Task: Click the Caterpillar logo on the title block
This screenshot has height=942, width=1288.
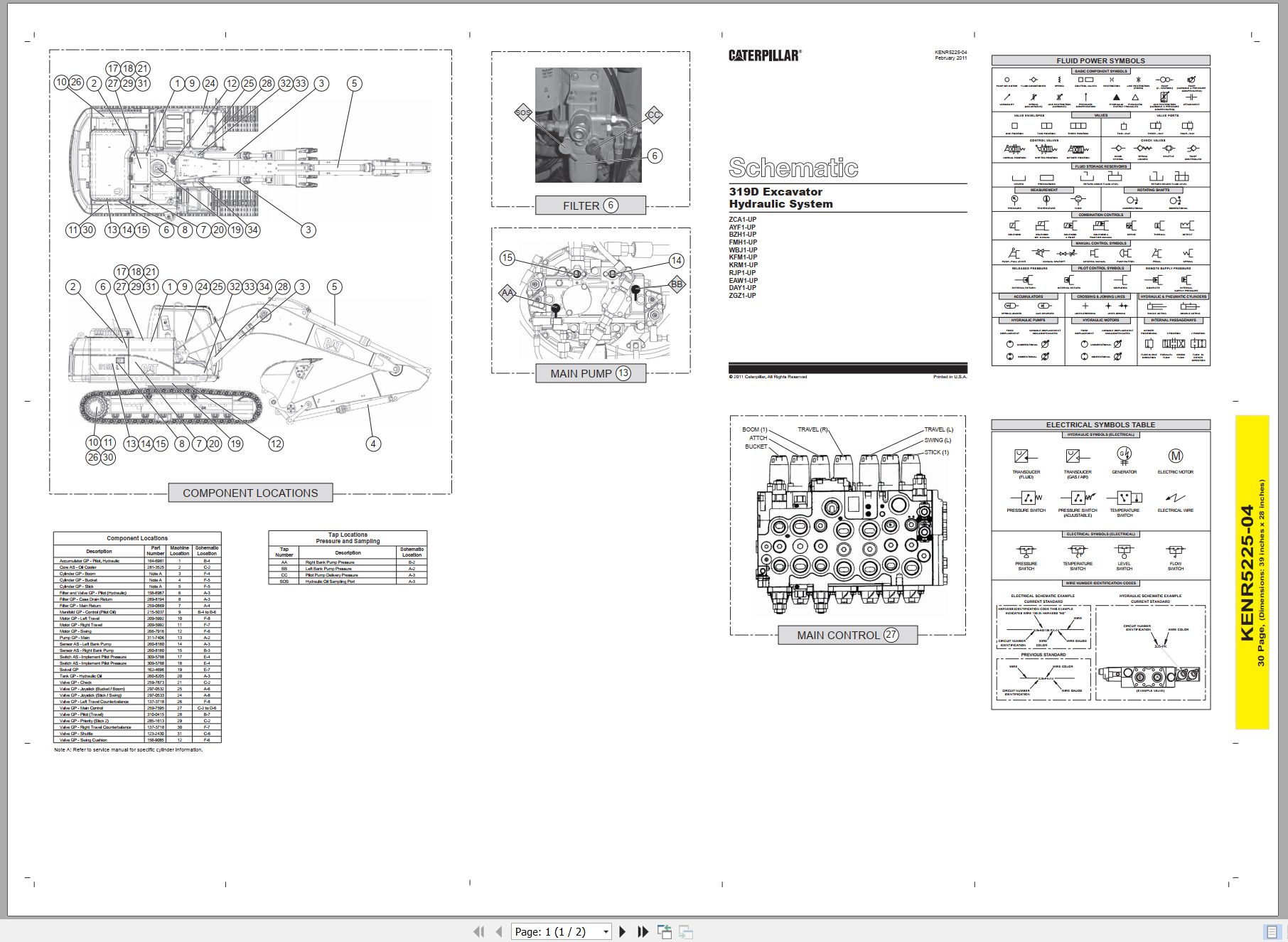Action: tap(765, 55)
